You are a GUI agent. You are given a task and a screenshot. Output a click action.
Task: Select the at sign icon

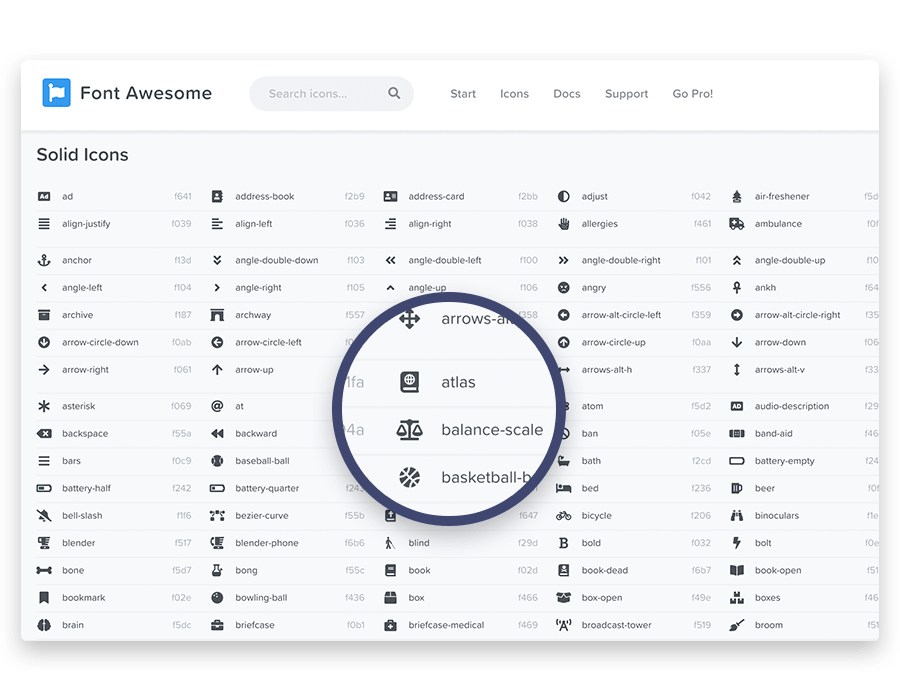[x=217, y=406]
